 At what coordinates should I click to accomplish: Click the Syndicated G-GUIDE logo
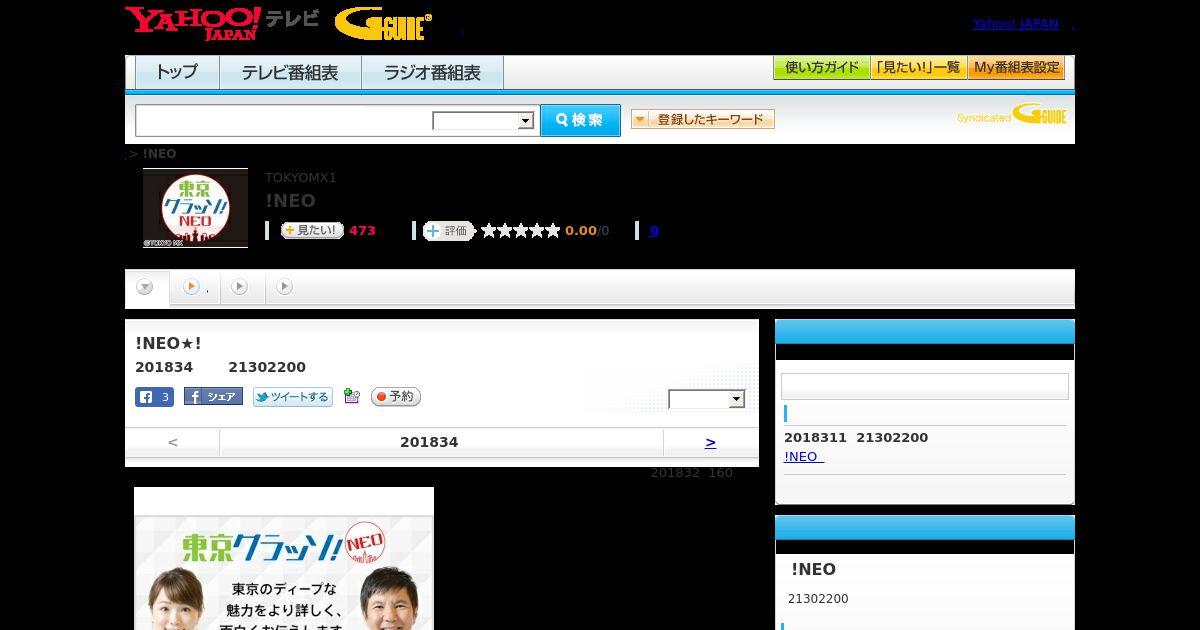(x=1012, y=114)
